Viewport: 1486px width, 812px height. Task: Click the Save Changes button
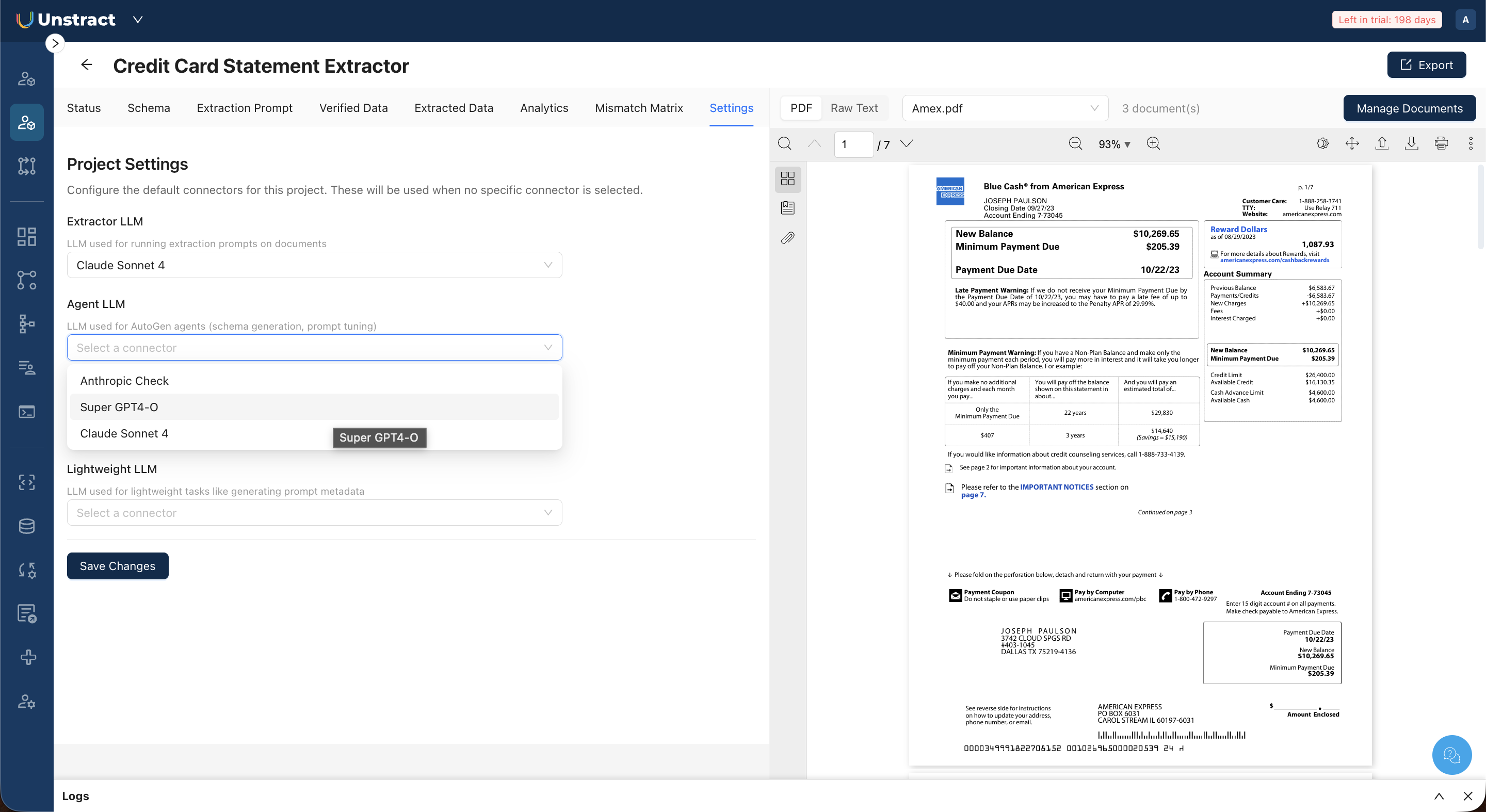pos(118,566)
